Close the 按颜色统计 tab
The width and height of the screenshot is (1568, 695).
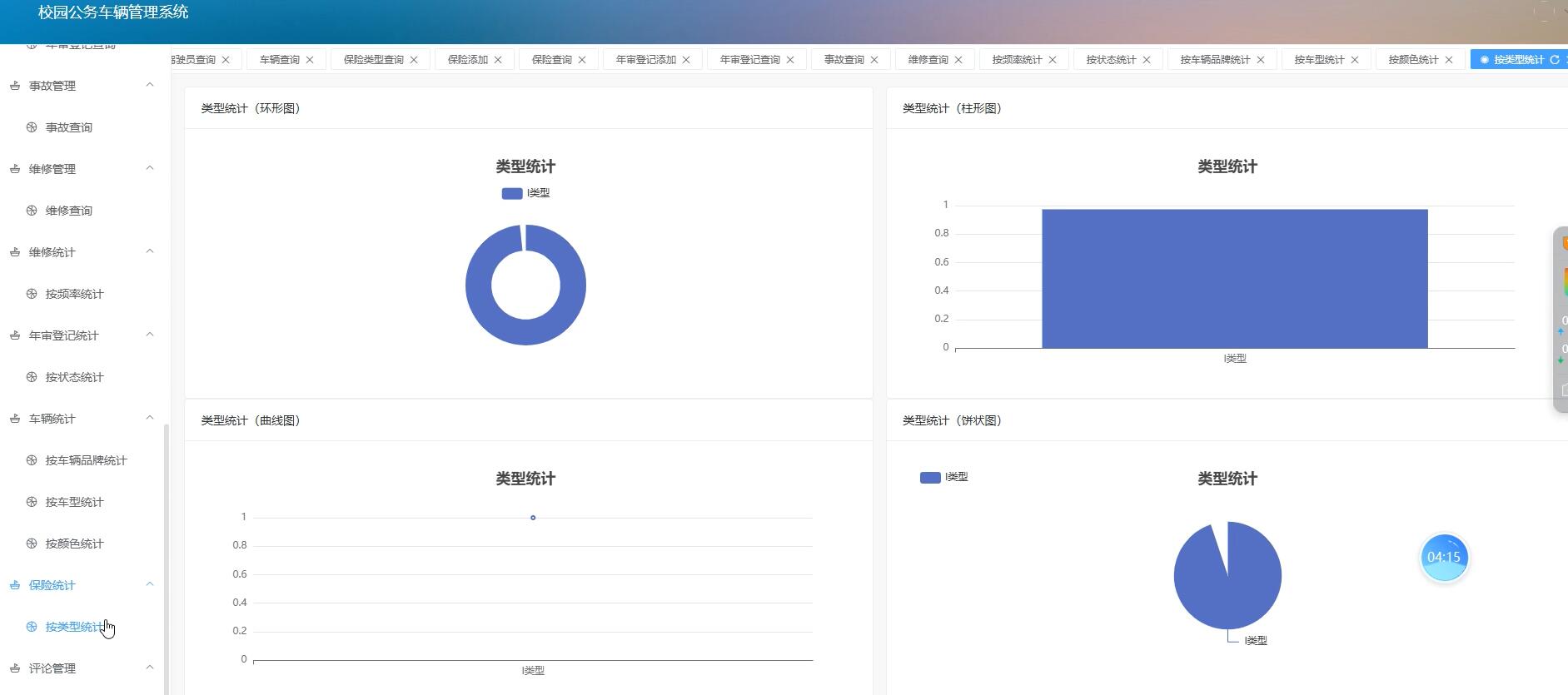(1449, 60)
